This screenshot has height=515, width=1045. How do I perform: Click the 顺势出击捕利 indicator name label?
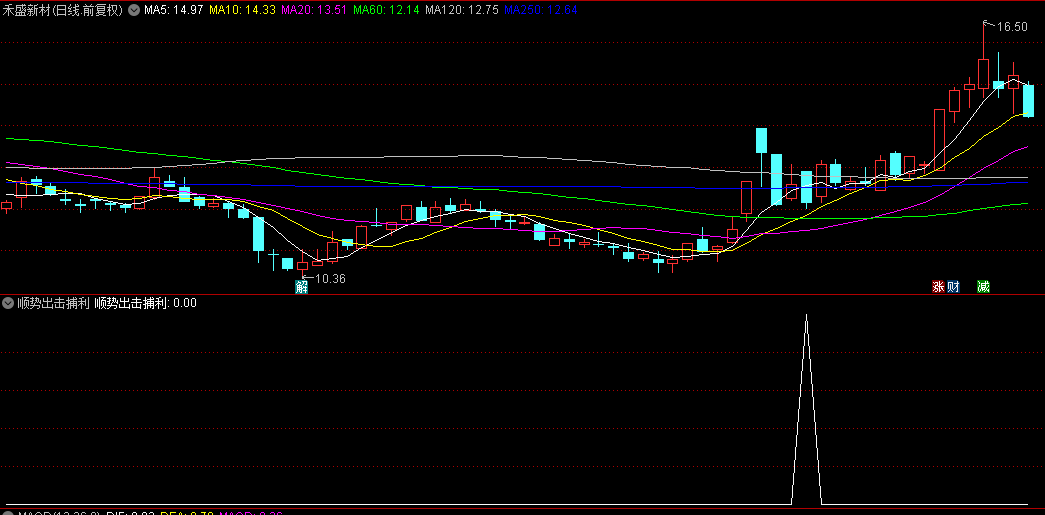(x=53, y=303)
